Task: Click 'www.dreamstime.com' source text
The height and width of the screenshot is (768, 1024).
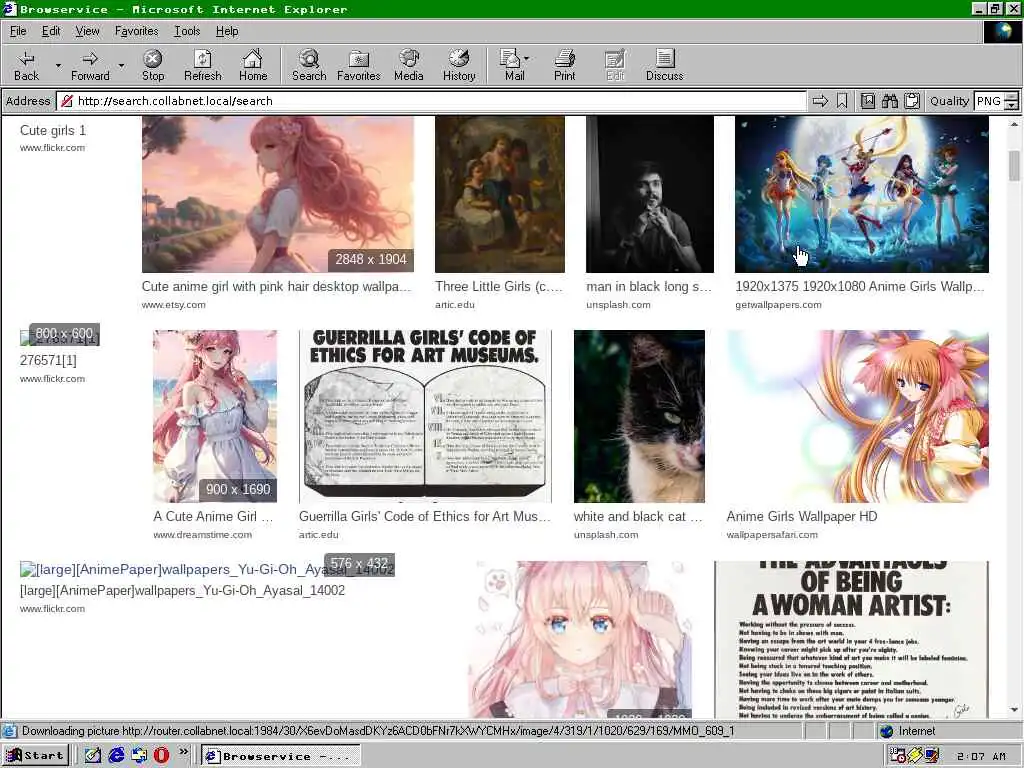Action: [x=202, y=535]
